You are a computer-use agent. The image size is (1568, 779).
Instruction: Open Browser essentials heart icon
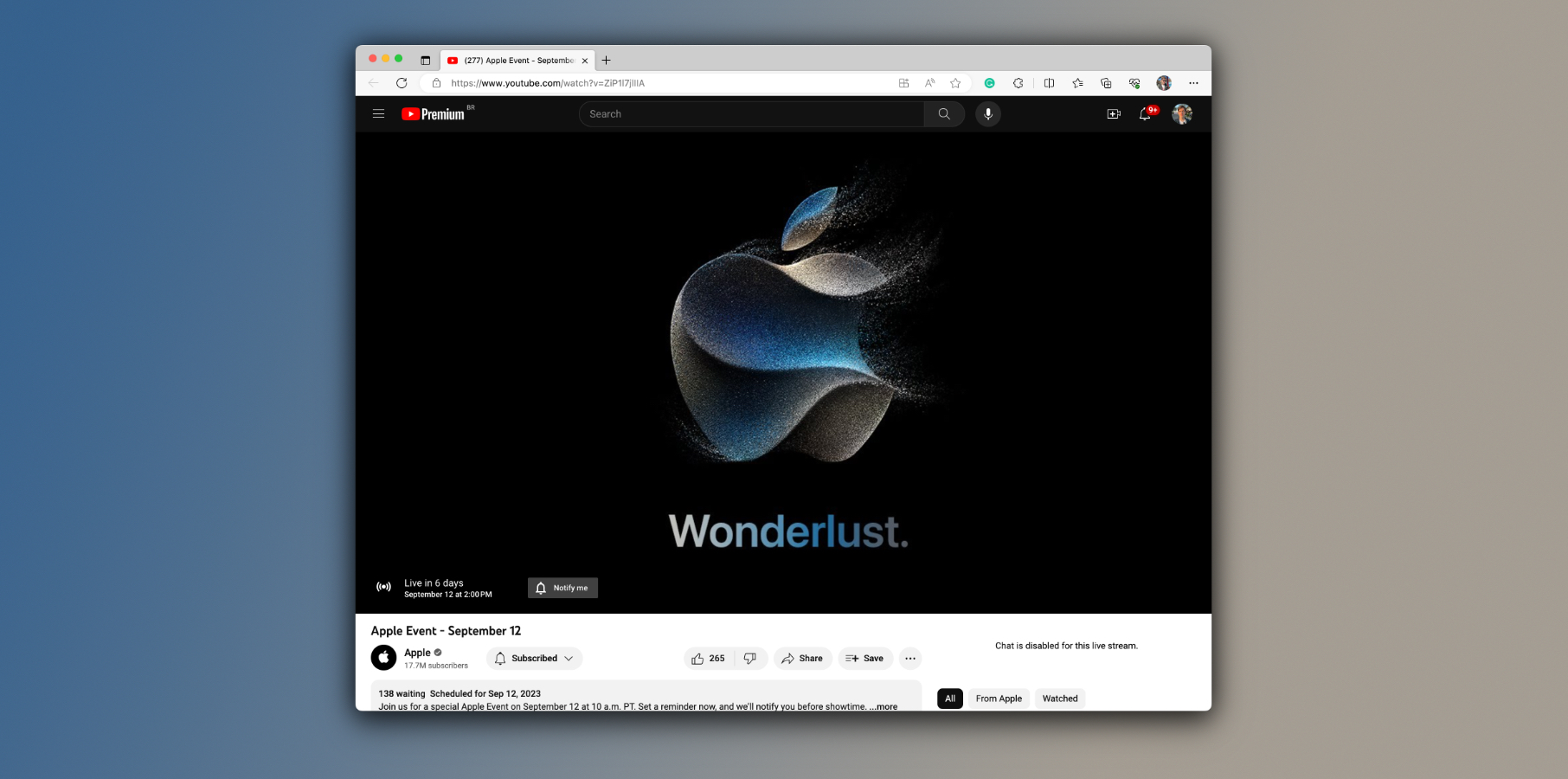click(1134, 83)
